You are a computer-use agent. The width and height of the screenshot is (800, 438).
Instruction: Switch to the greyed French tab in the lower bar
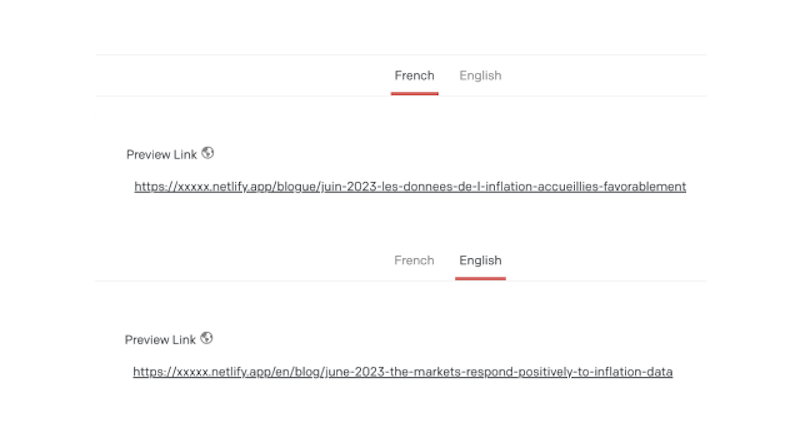click(414, 260)
